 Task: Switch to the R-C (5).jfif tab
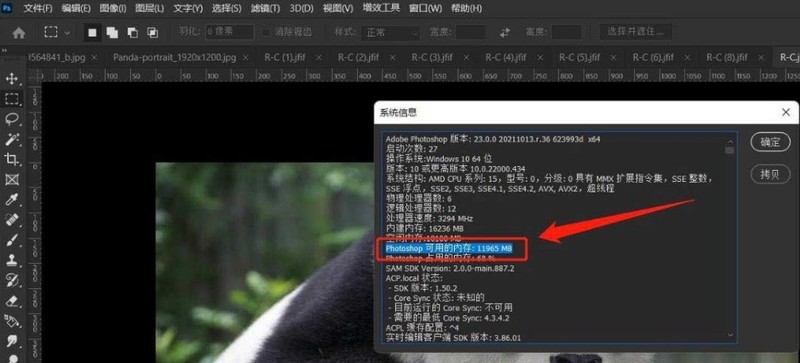click(580, 57)
